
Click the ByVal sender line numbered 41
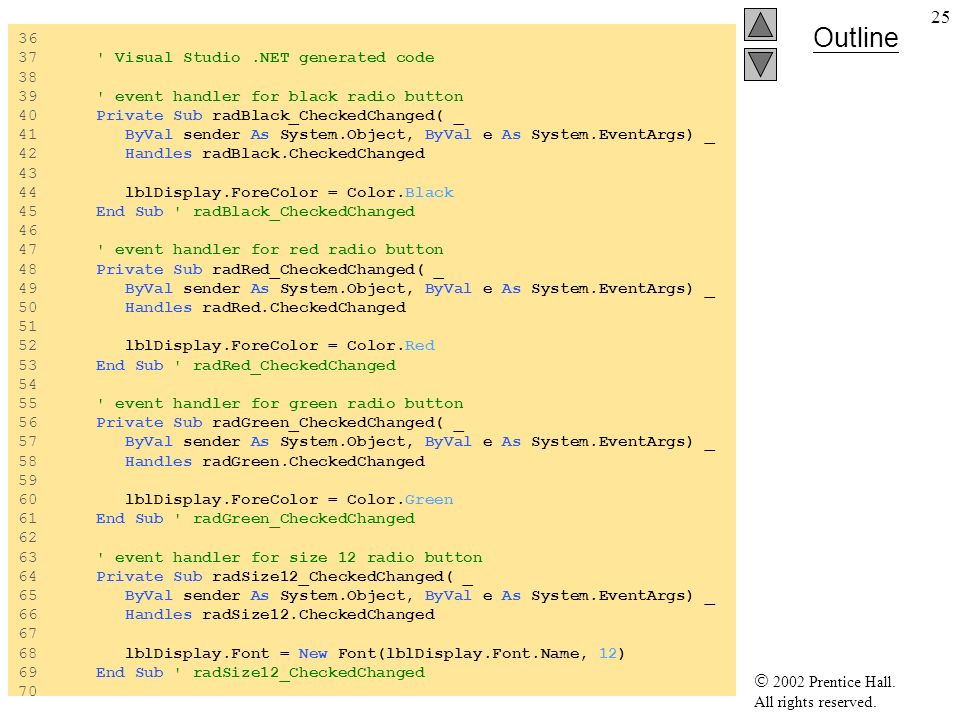(420, 135)
